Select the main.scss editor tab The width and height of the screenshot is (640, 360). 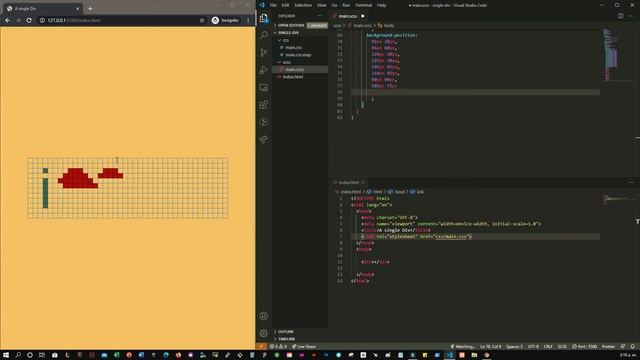(348, 16)
